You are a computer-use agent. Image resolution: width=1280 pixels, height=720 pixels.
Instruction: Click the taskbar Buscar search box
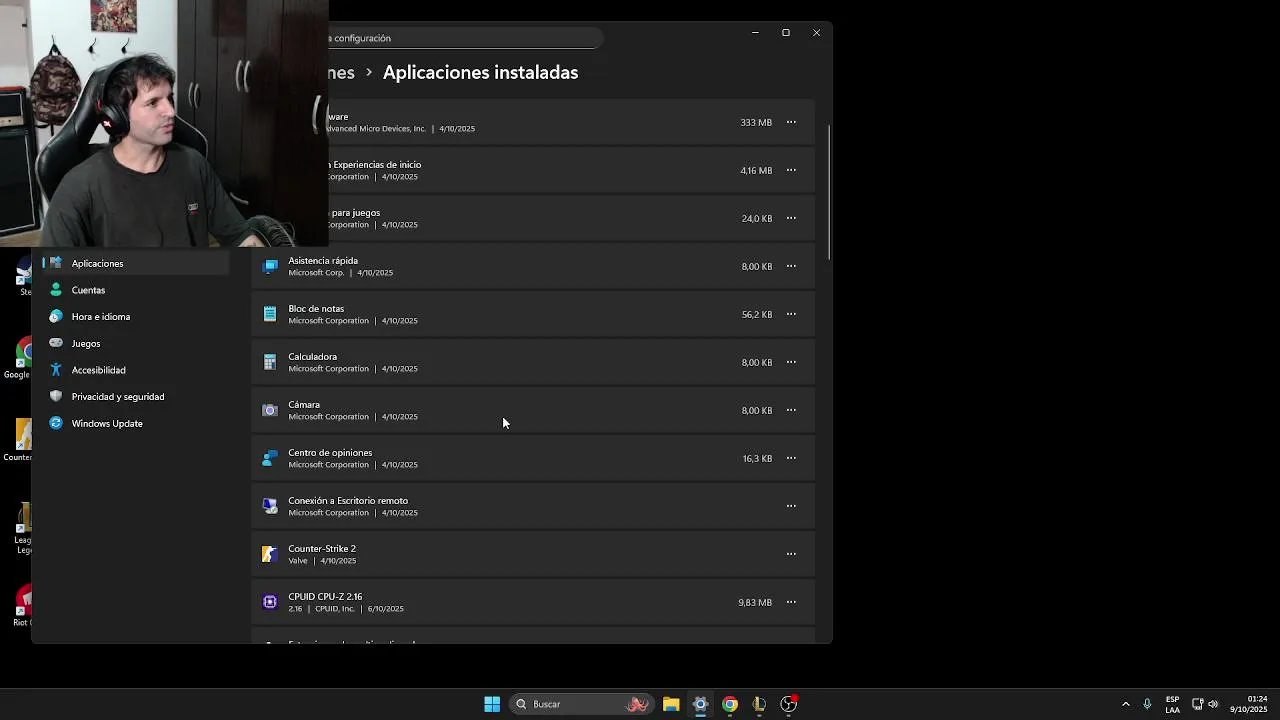point(581,704)
